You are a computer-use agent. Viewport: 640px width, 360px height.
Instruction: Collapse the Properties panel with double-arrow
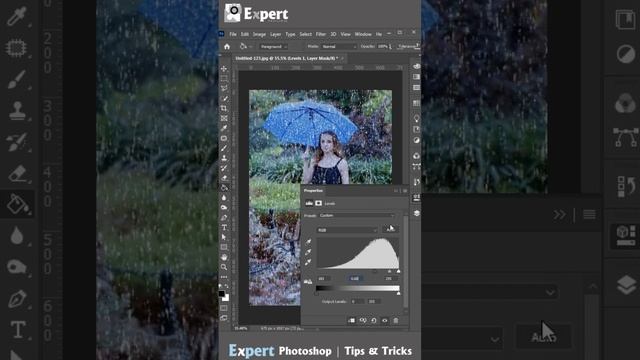(x=396, y=191)
